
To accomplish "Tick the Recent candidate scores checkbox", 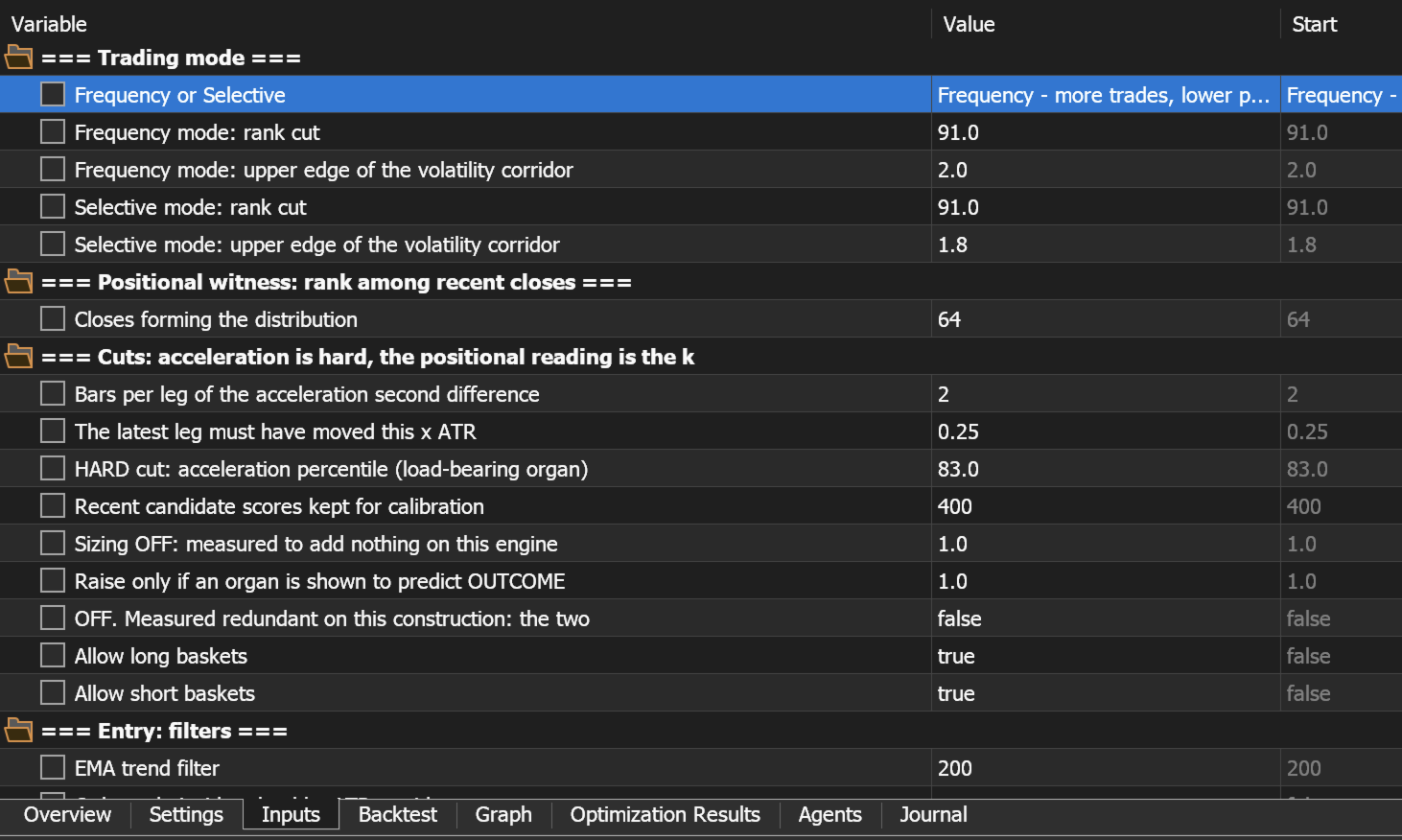I will point(53,505).
